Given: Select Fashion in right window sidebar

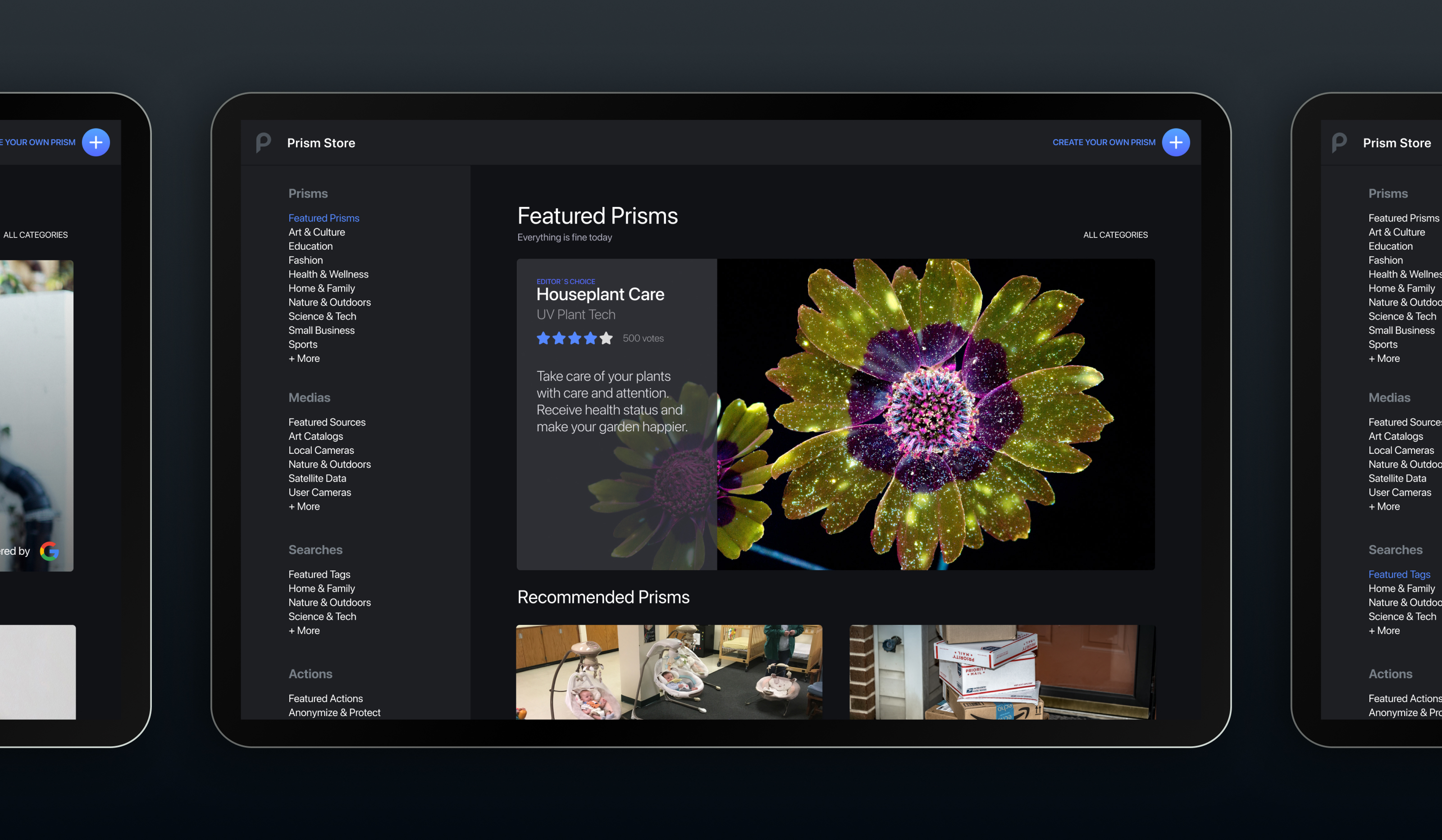Looking at the screenshot, I should coord(1385,260).
